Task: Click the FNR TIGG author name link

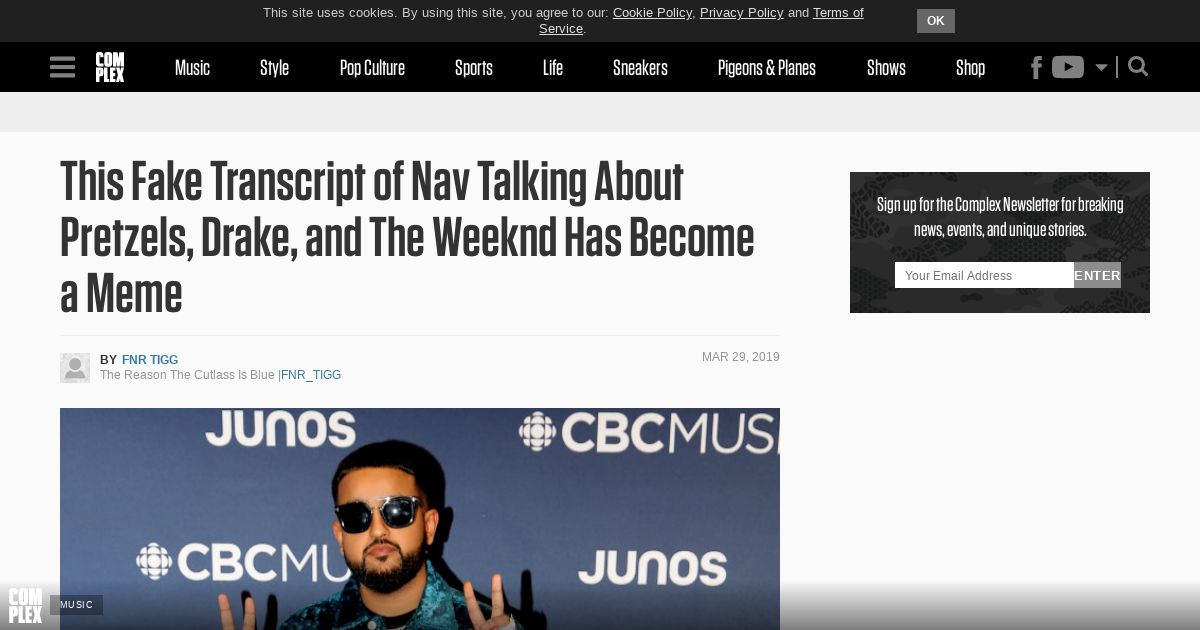Action: [150, 360]
